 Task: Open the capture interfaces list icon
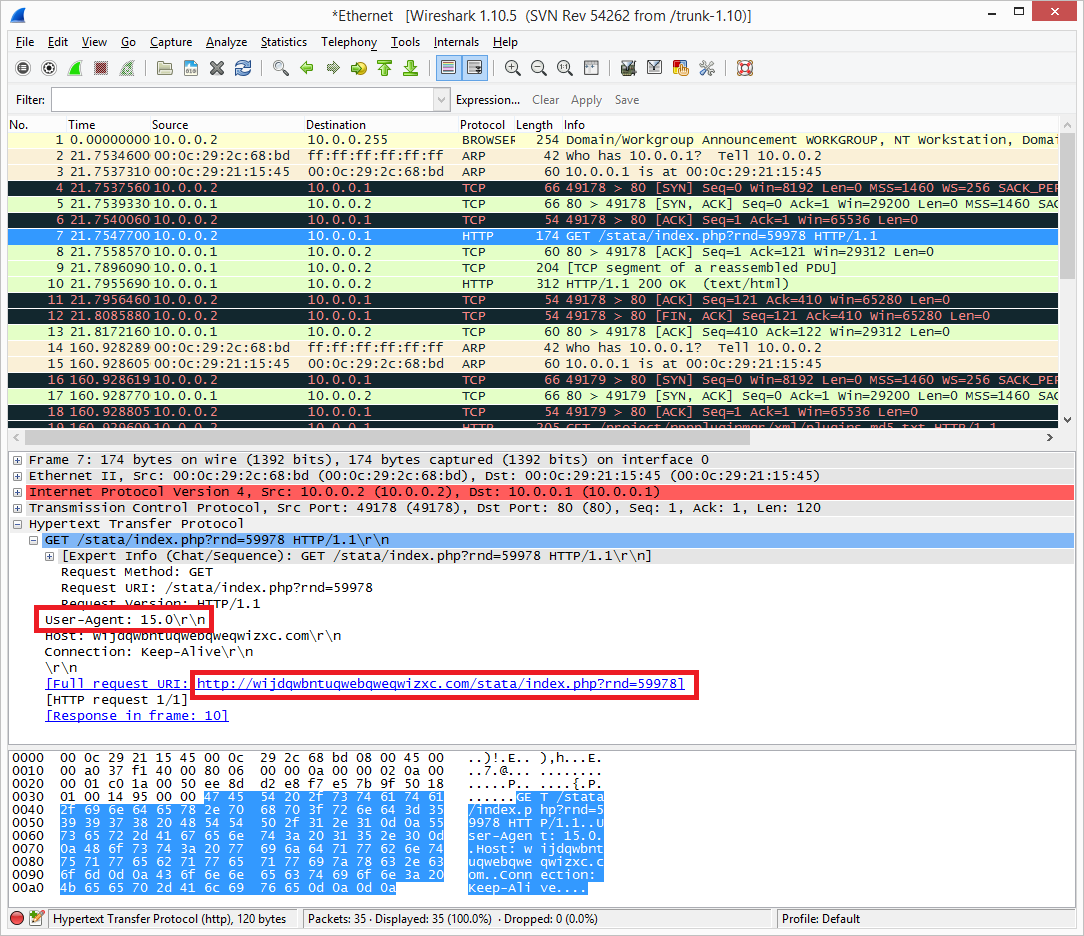click(23, 68)
